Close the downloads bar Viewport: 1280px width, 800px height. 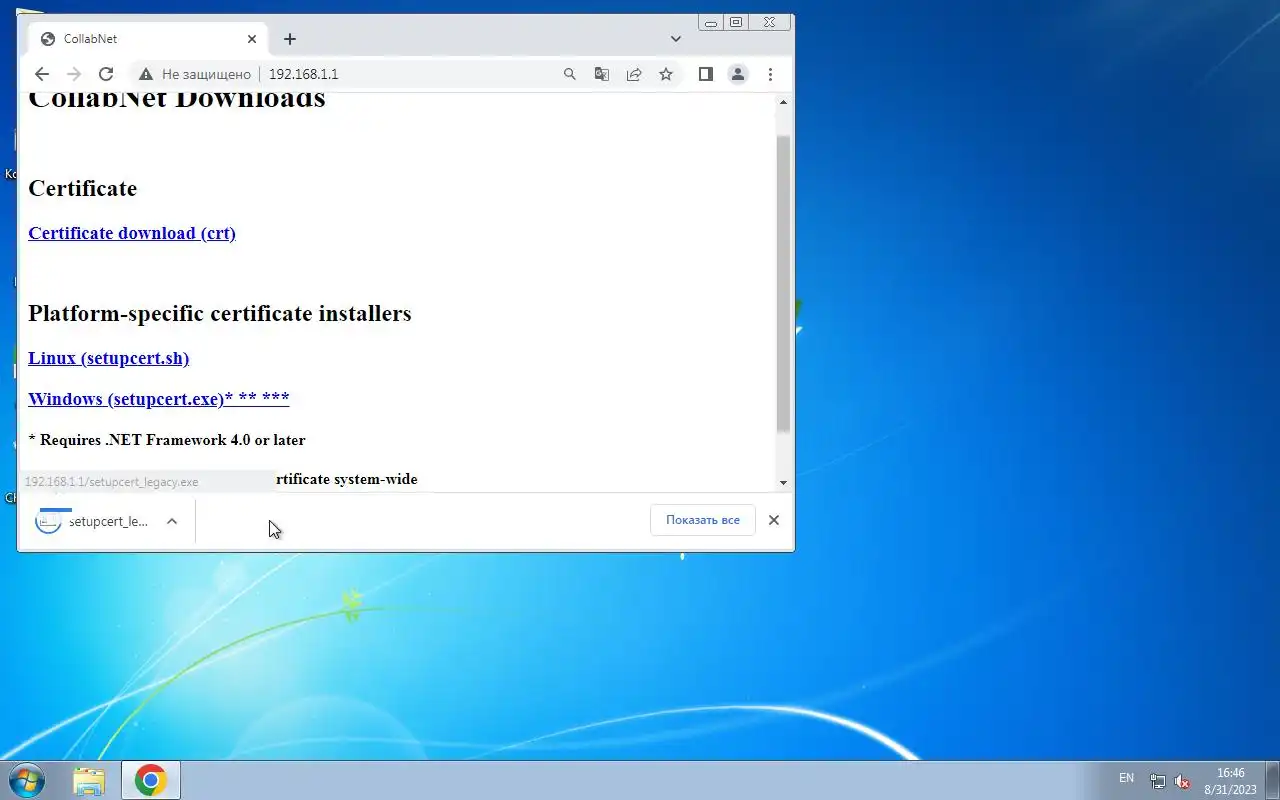[x=773, y=520]
